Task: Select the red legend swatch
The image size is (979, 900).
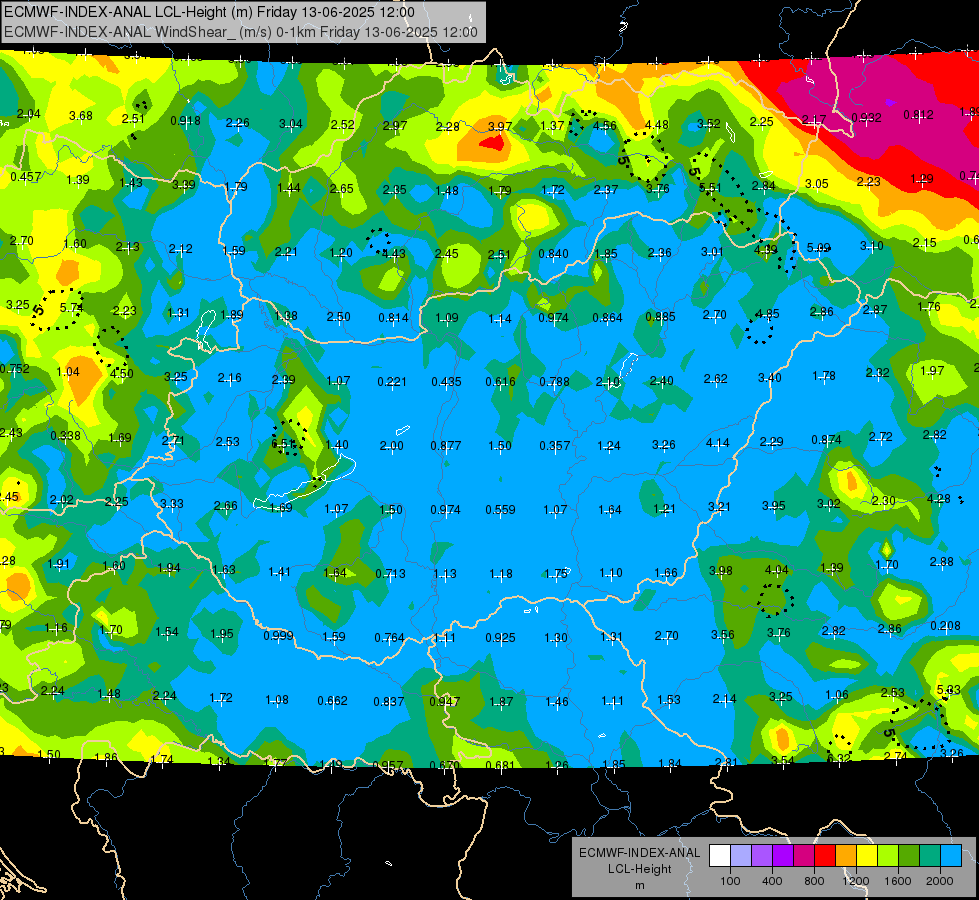Action: coord(825,855)
